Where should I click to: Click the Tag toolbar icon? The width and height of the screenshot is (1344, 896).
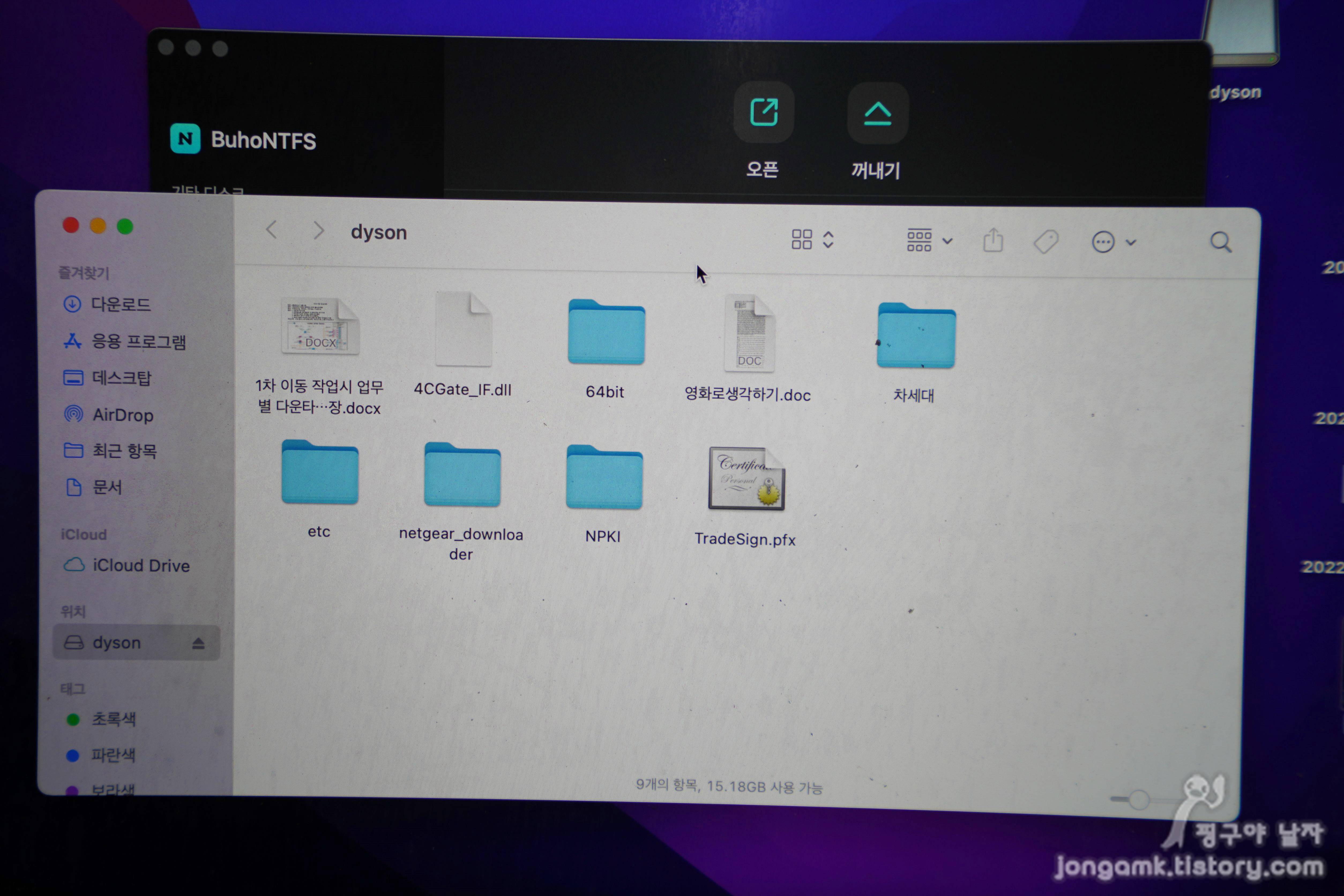point(1046,242)
